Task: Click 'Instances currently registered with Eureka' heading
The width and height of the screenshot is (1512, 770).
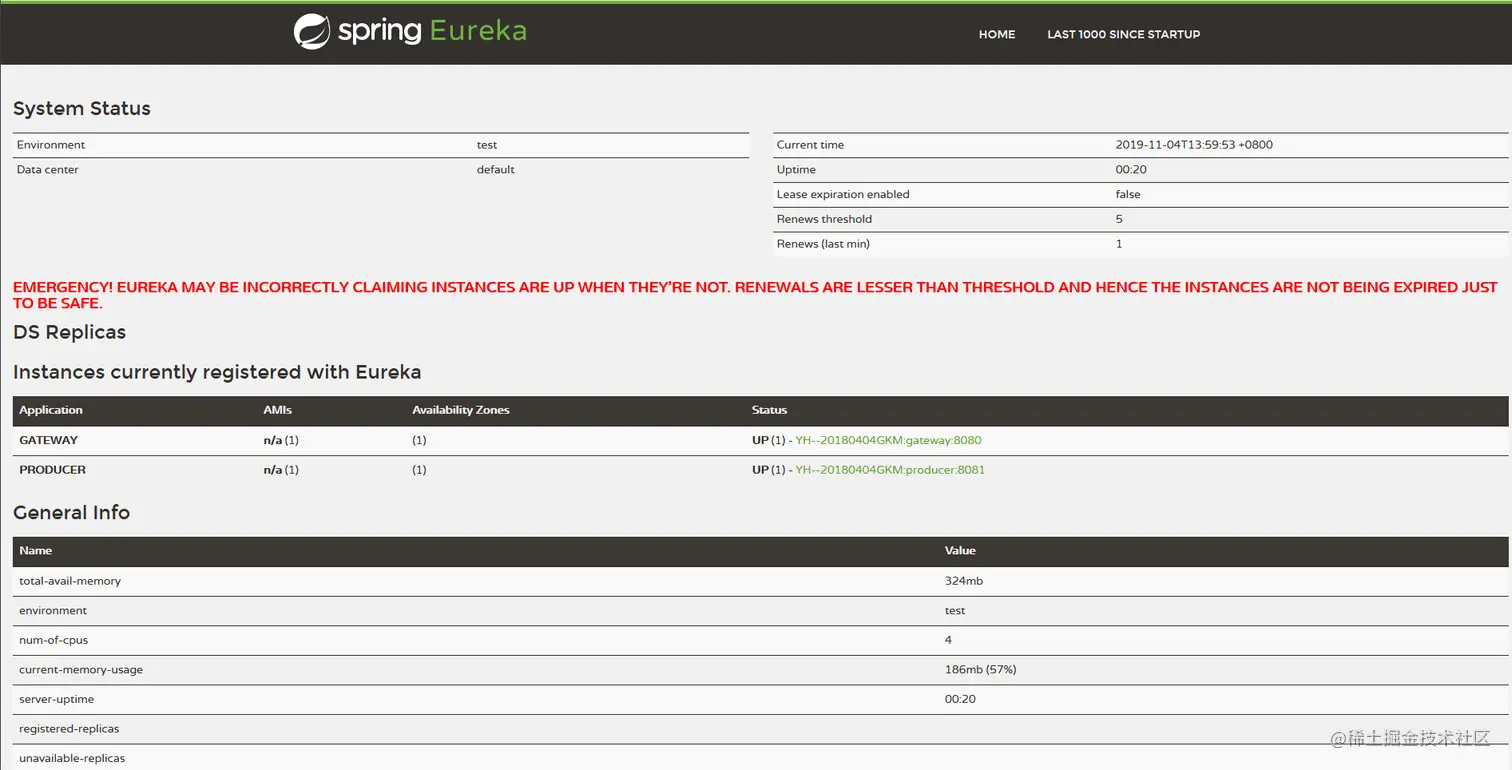Action: pos(217,372)
